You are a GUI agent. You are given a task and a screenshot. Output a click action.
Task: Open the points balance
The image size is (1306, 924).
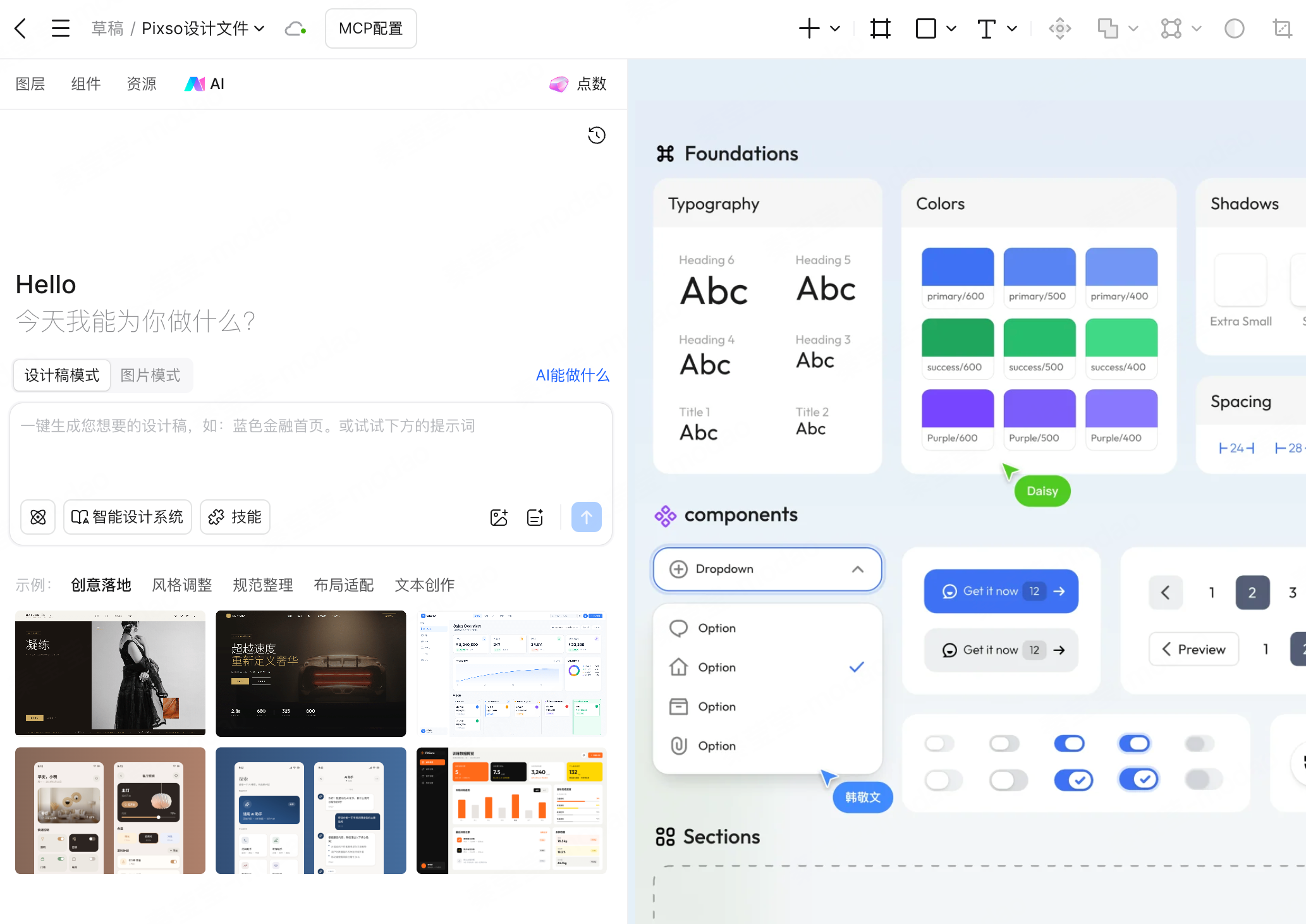(578, 84)
